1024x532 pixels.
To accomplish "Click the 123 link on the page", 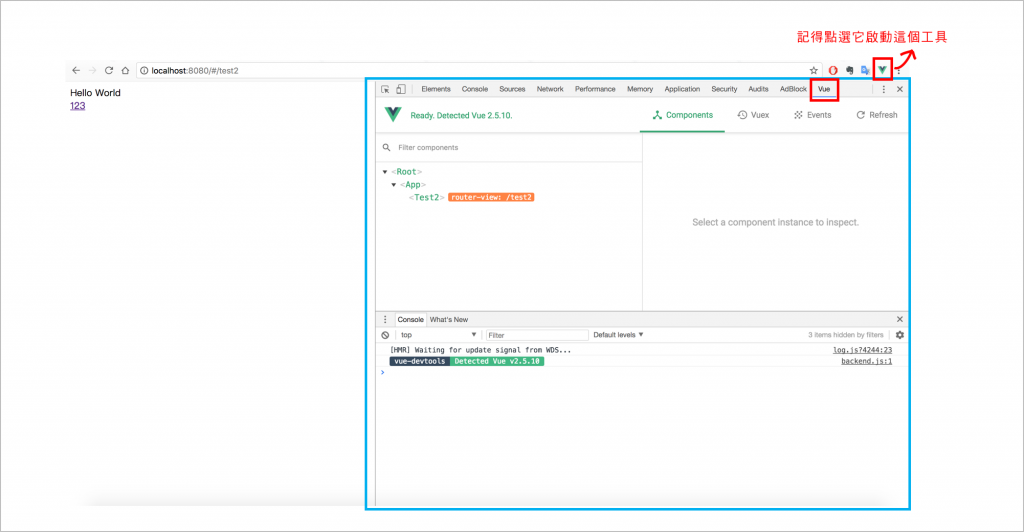I will [x=78, y=106].
